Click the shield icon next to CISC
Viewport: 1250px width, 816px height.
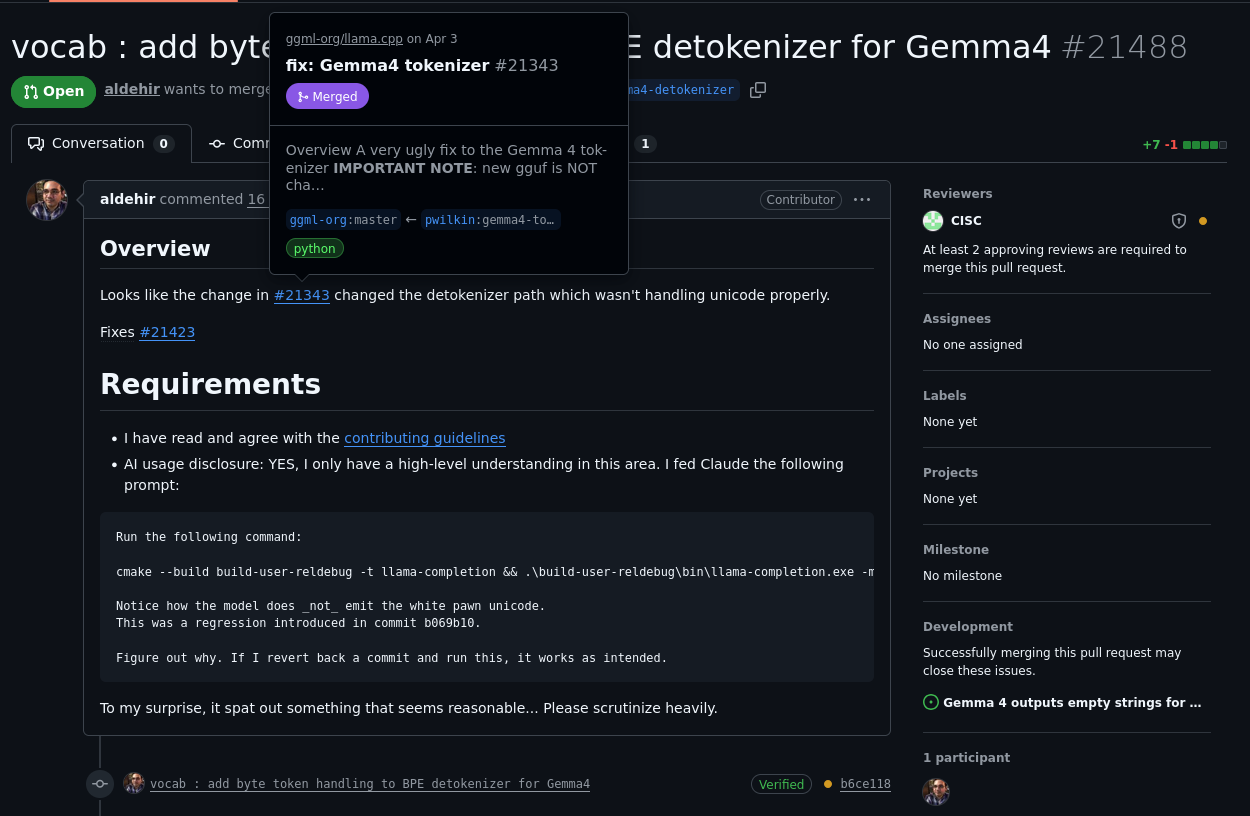pyautogui.click(x=1179, y=221)
